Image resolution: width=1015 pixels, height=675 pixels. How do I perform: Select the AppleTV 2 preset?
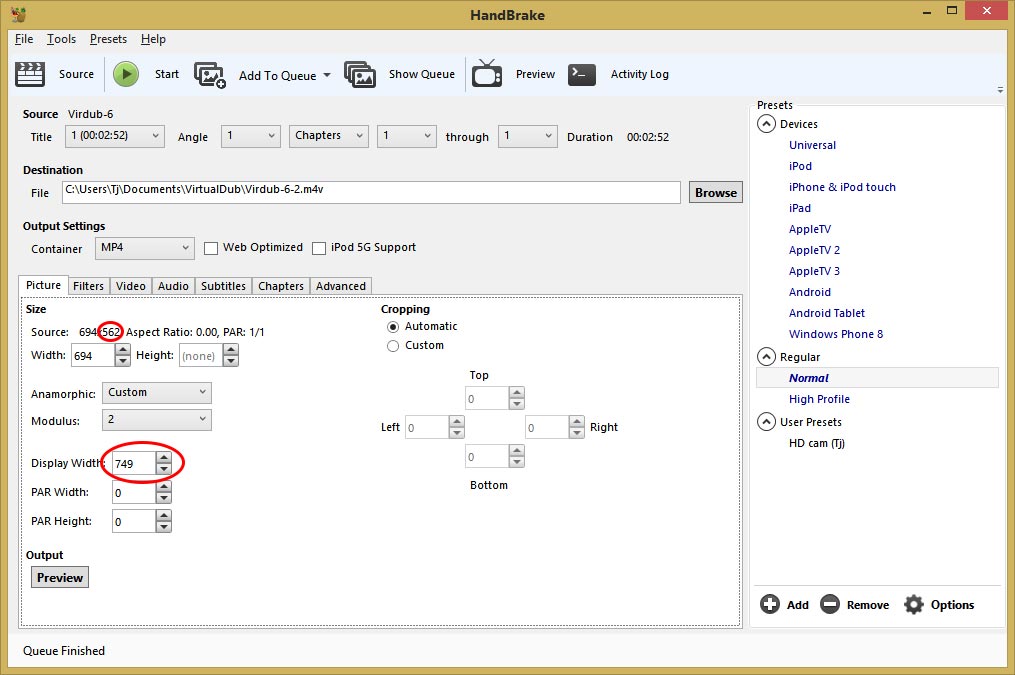click(x=814, y=250)
